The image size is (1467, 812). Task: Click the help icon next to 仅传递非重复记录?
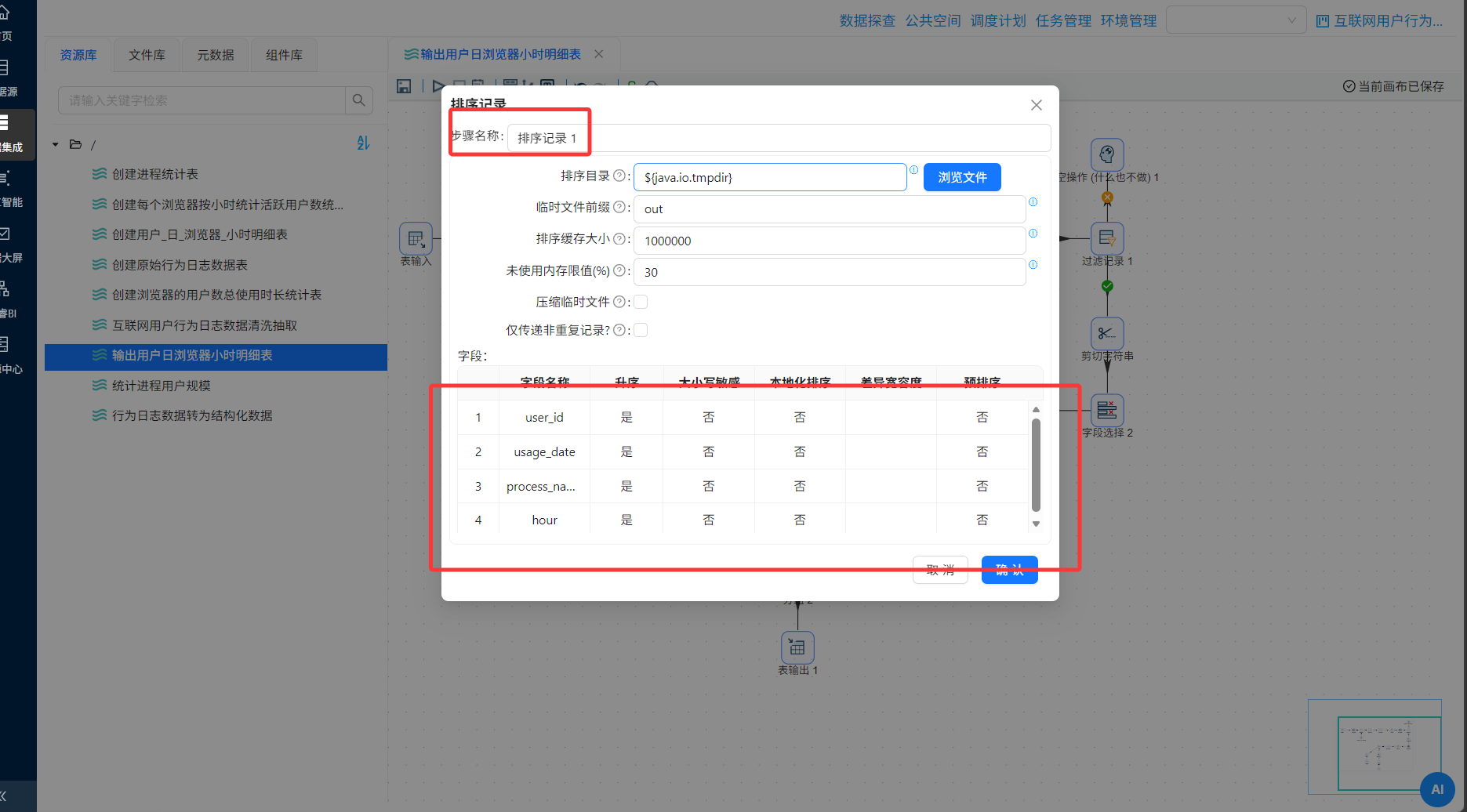click(x=619, y=330)
